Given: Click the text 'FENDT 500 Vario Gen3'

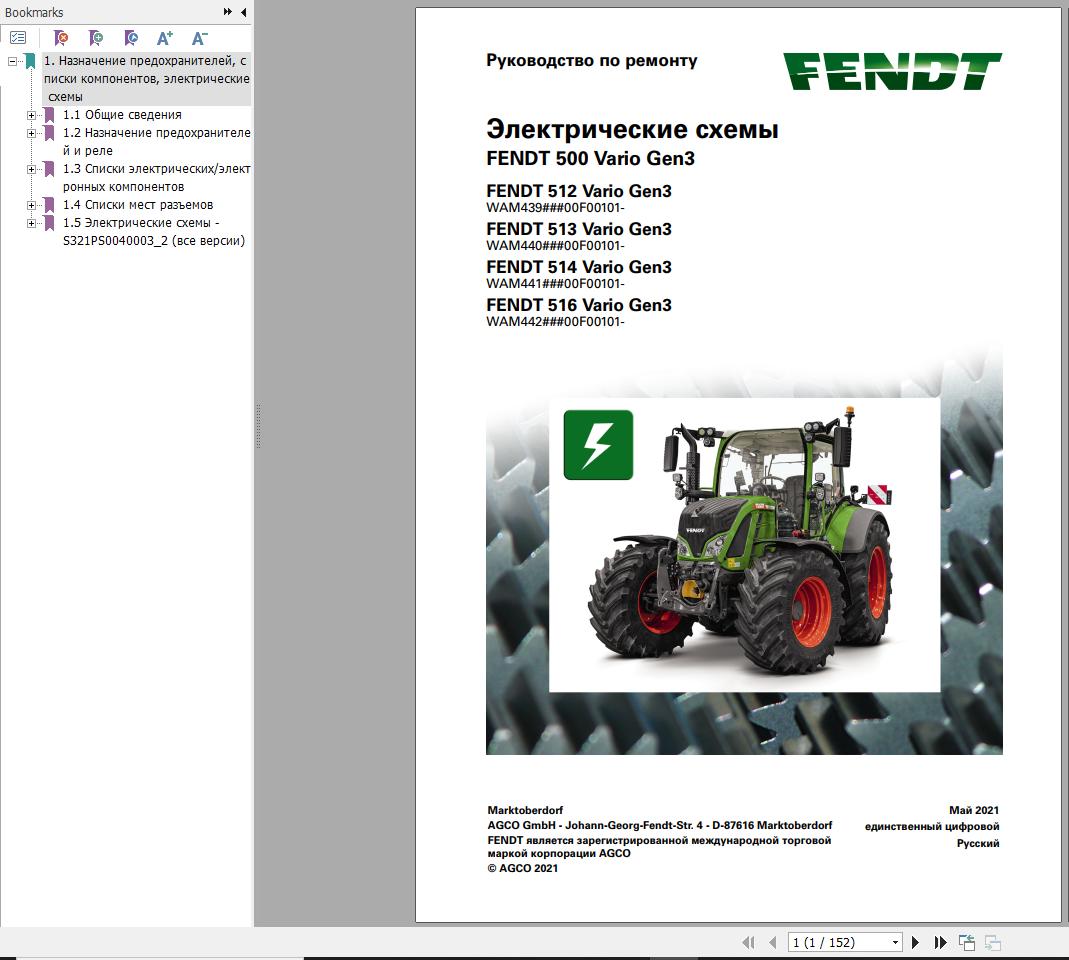Looking at the screenshot, I should 590,158.
